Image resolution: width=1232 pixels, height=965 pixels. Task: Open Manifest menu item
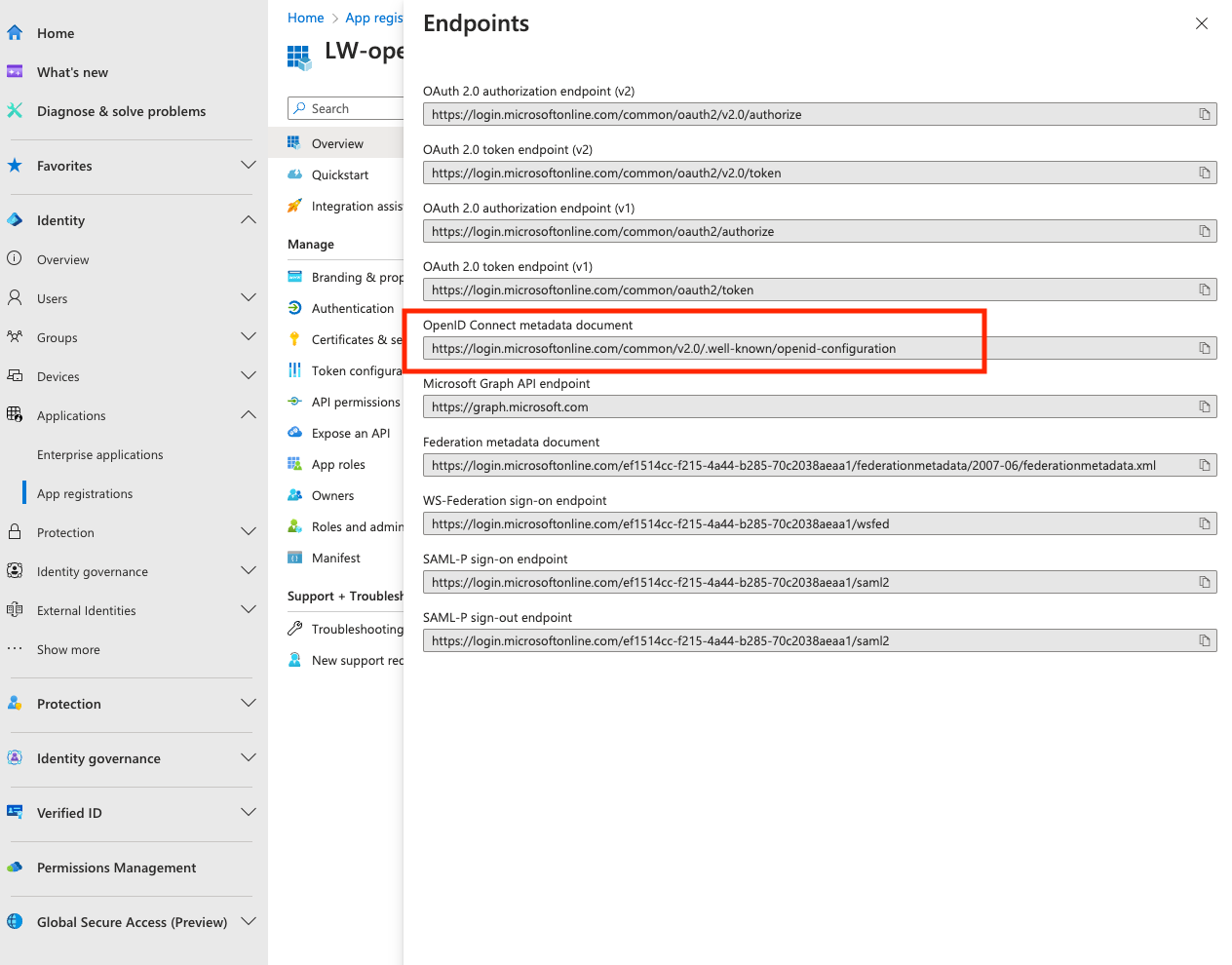336,558
